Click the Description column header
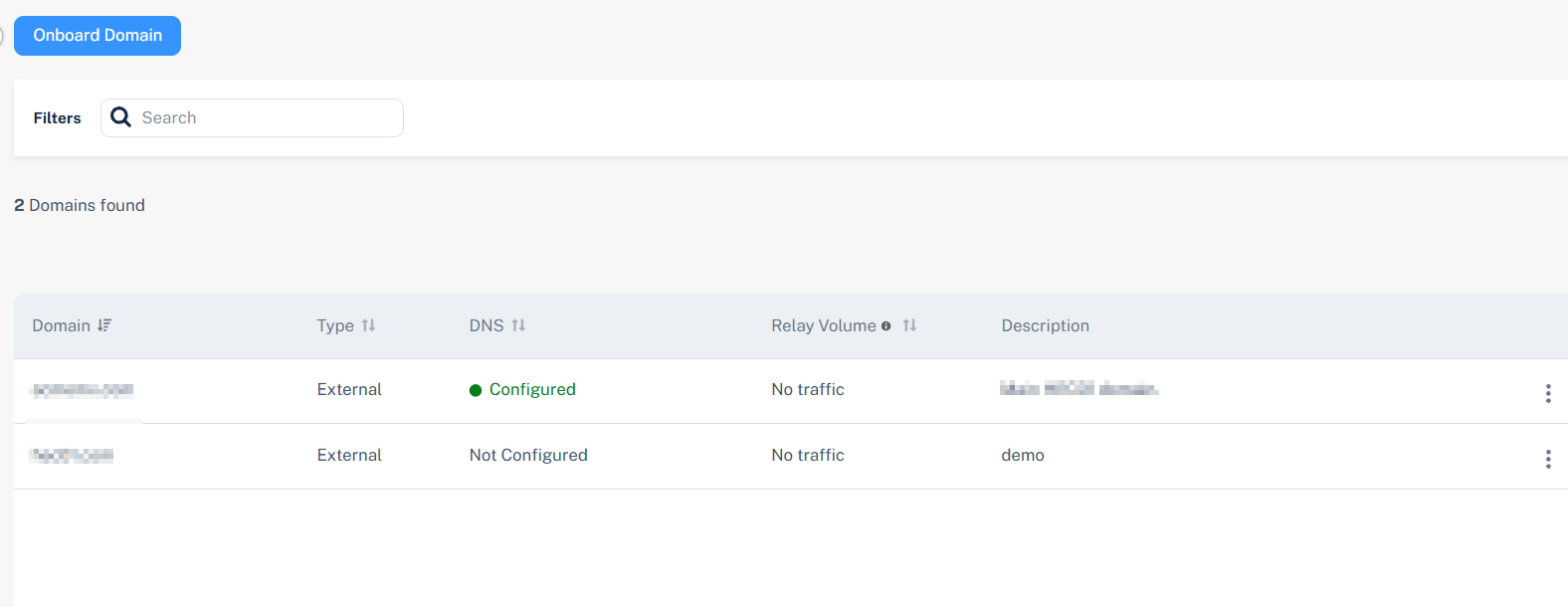Screen dimensions: 1568x607 (x=1046, y=325)
